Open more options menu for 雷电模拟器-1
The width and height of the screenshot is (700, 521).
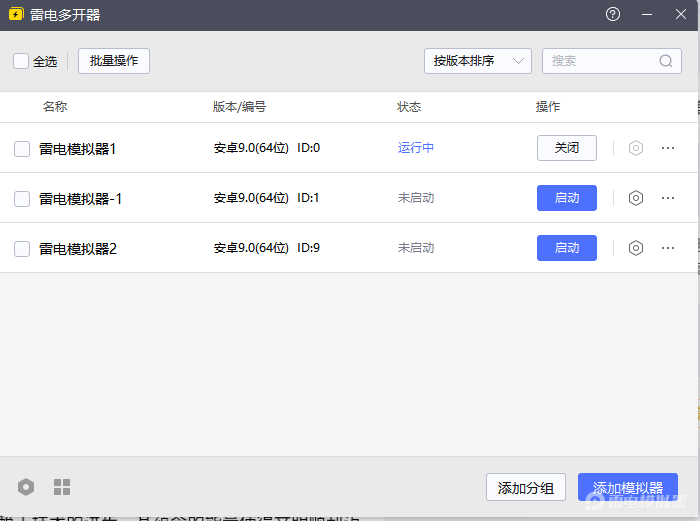coord(668,198)
